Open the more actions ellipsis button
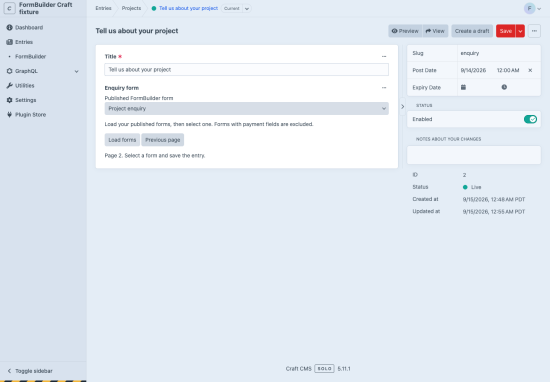550x382 pixels. (x=534, y=31)
